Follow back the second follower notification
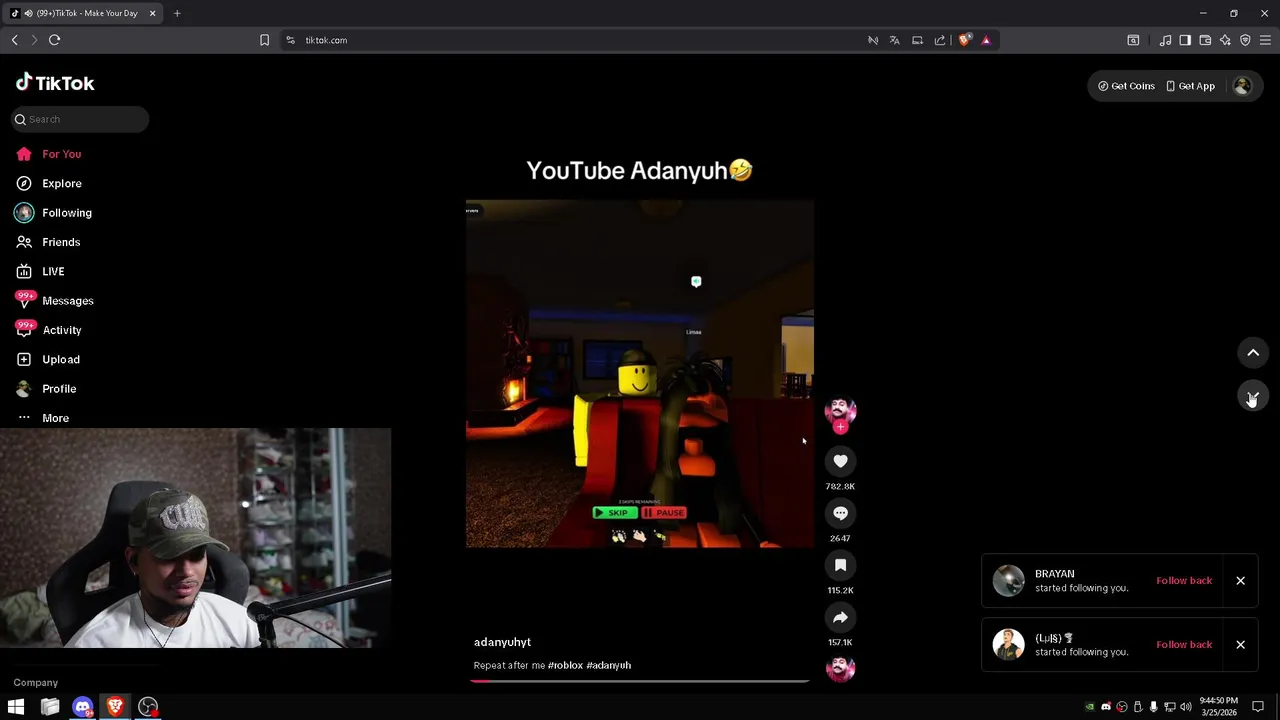Viewport: 1280px width, 720px height. click(x=1184, y=644)
